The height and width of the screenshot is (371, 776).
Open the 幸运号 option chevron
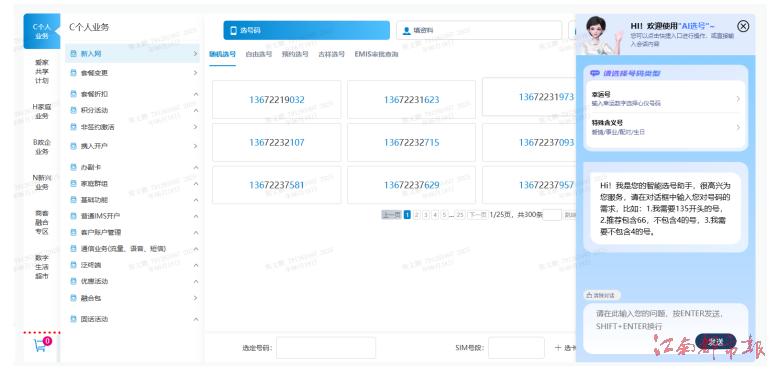738,99
